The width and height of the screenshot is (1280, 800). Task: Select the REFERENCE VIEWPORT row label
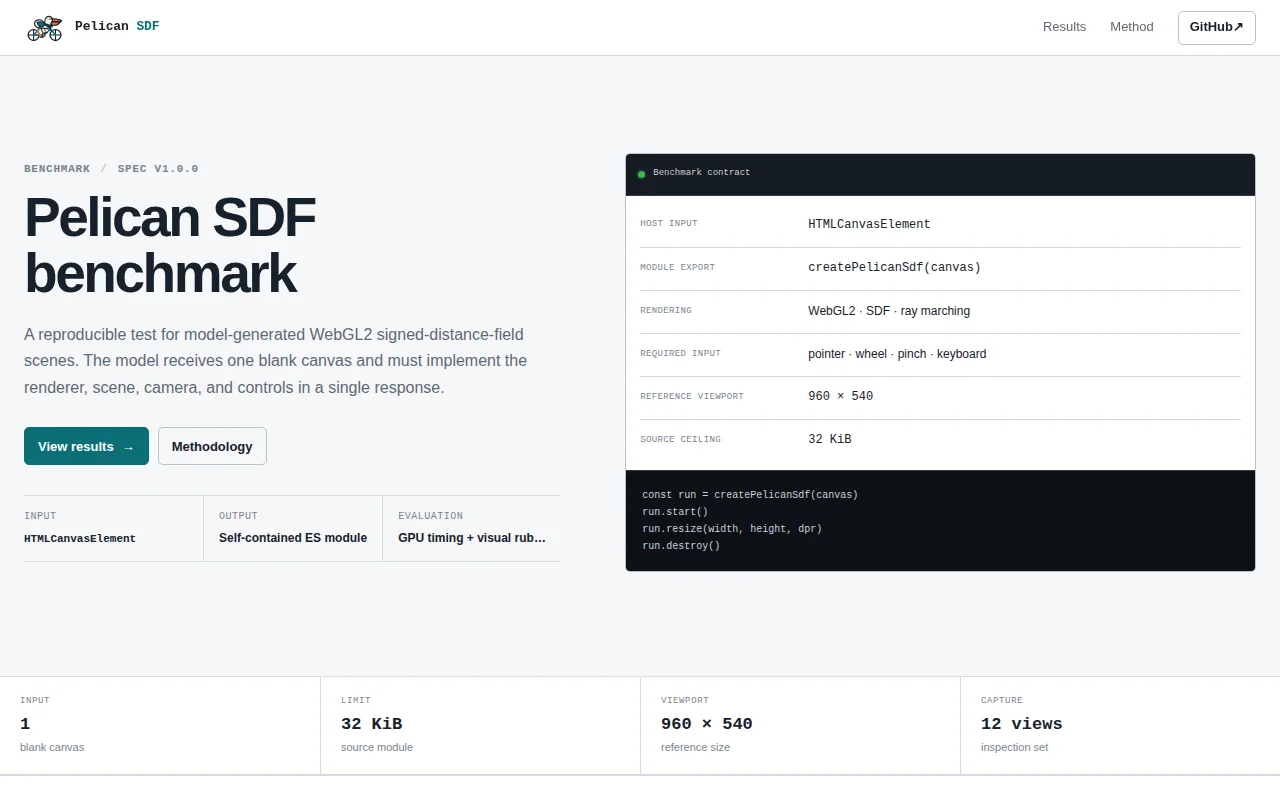(x=692, y=397)
